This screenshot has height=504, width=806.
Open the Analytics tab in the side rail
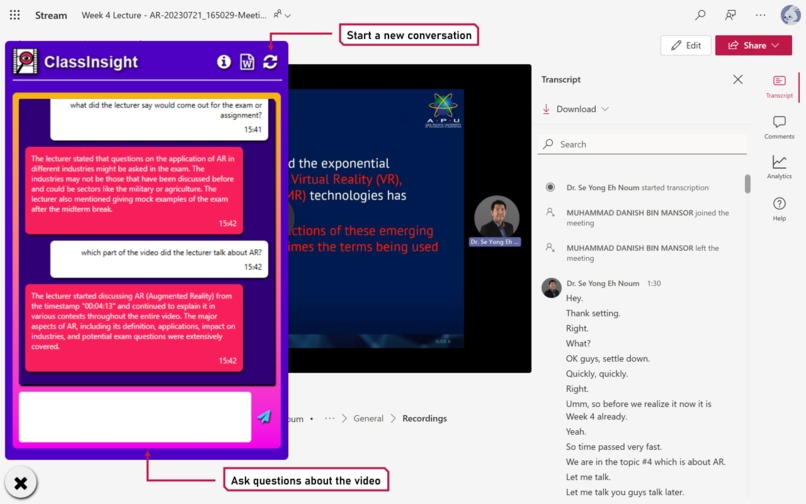779,167
